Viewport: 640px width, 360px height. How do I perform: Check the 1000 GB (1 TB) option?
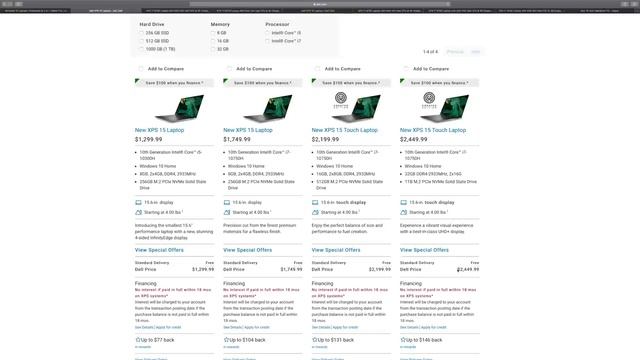[x=142, y=49]
